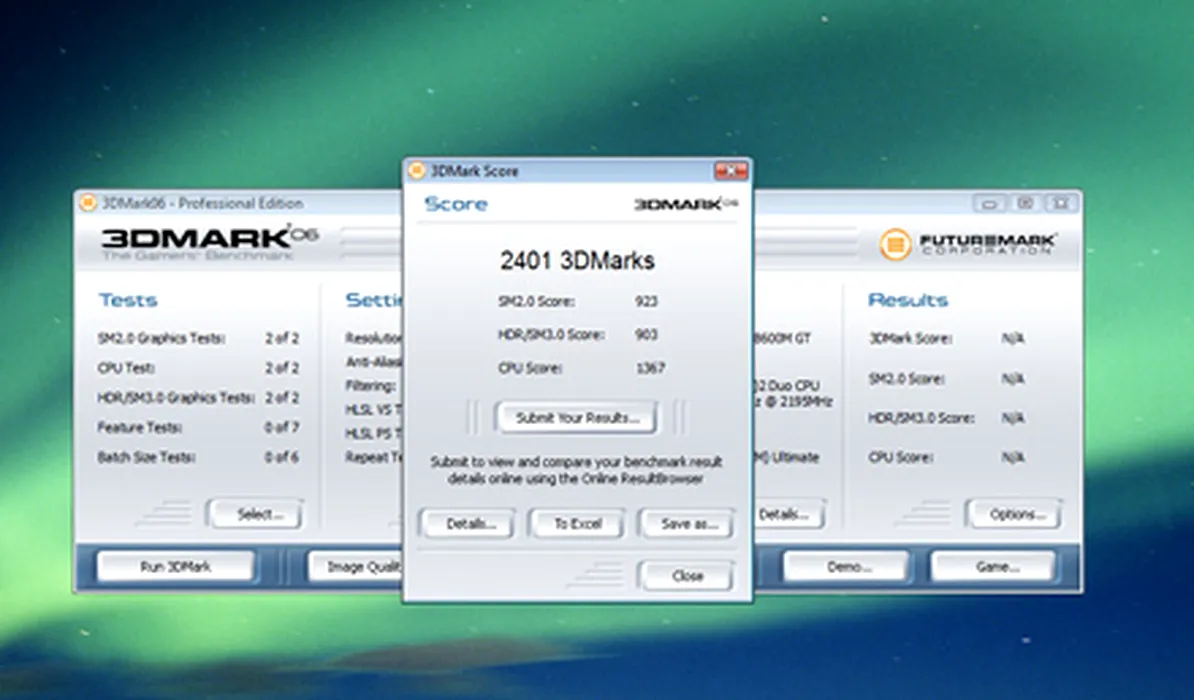The height and width of the screenshot is (700, 1194).
Task: Click Batch Size Tests row label
Action: point(146,457)
